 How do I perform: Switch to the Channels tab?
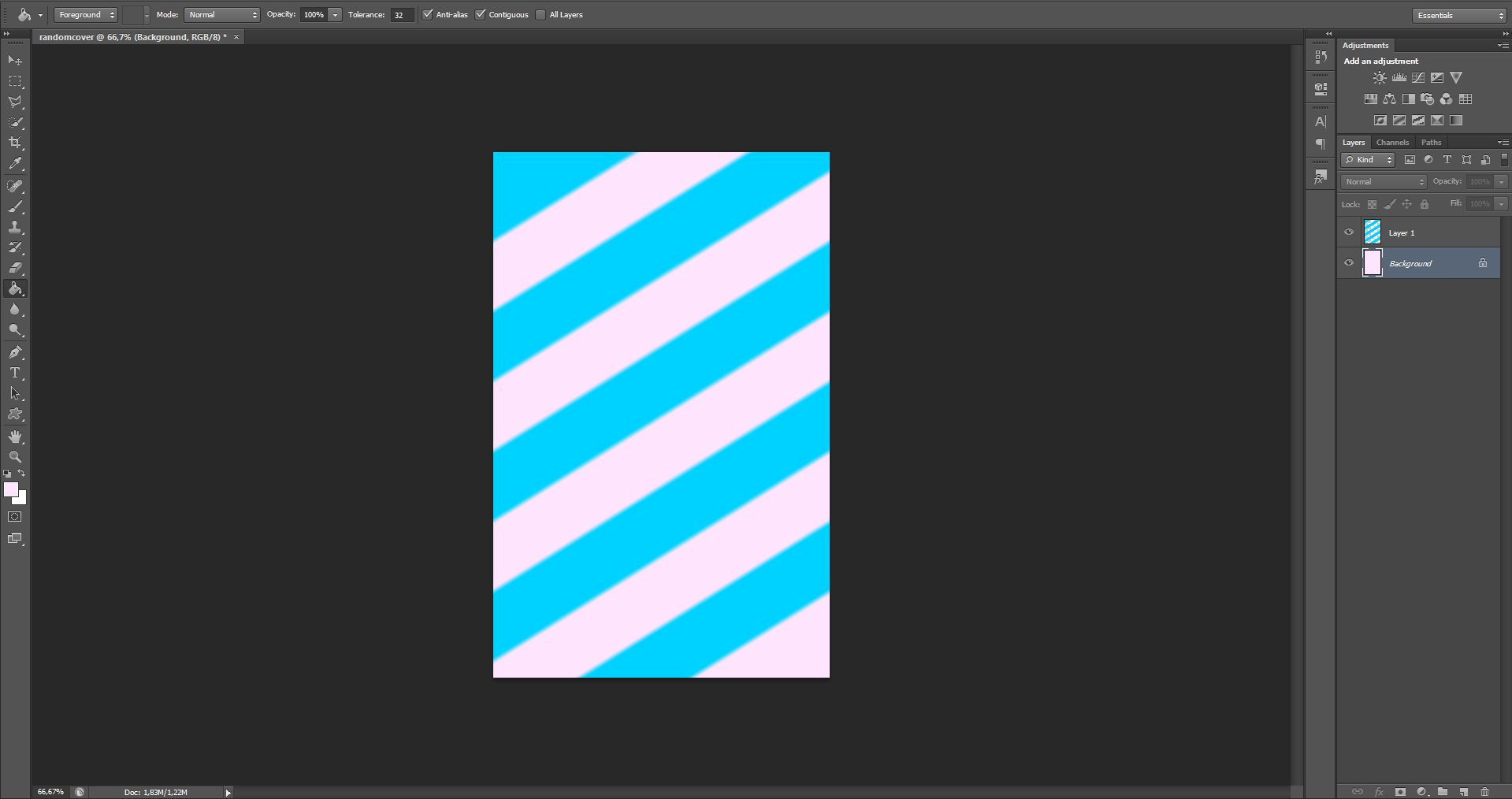(1392, 143)
